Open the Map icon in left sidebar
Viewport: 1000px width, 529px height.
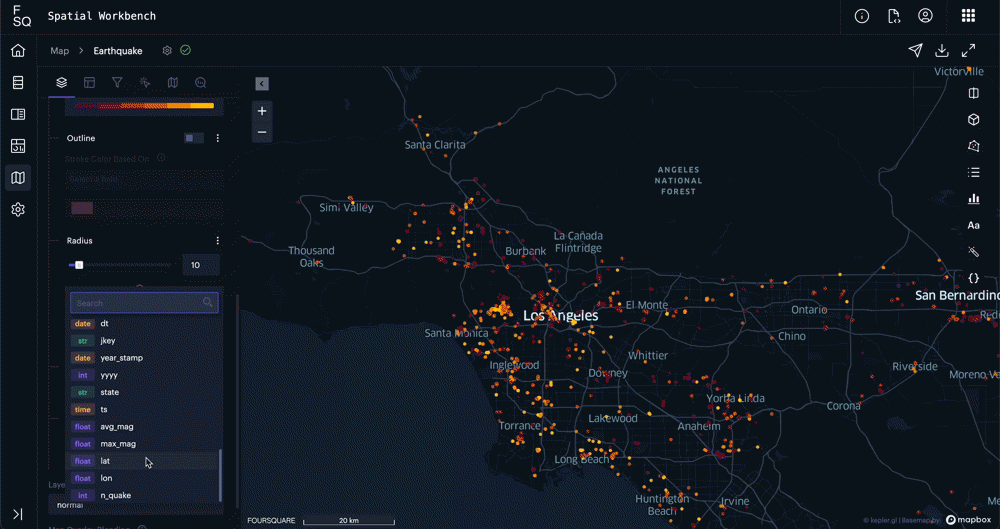(x=18, y=177)
